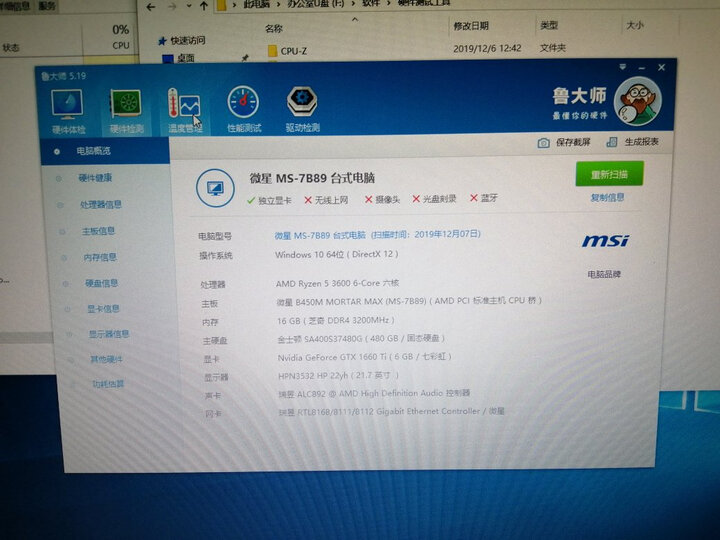Open 内存信息 in the sidebar
720x540 pixels.
tap(100, 257)
